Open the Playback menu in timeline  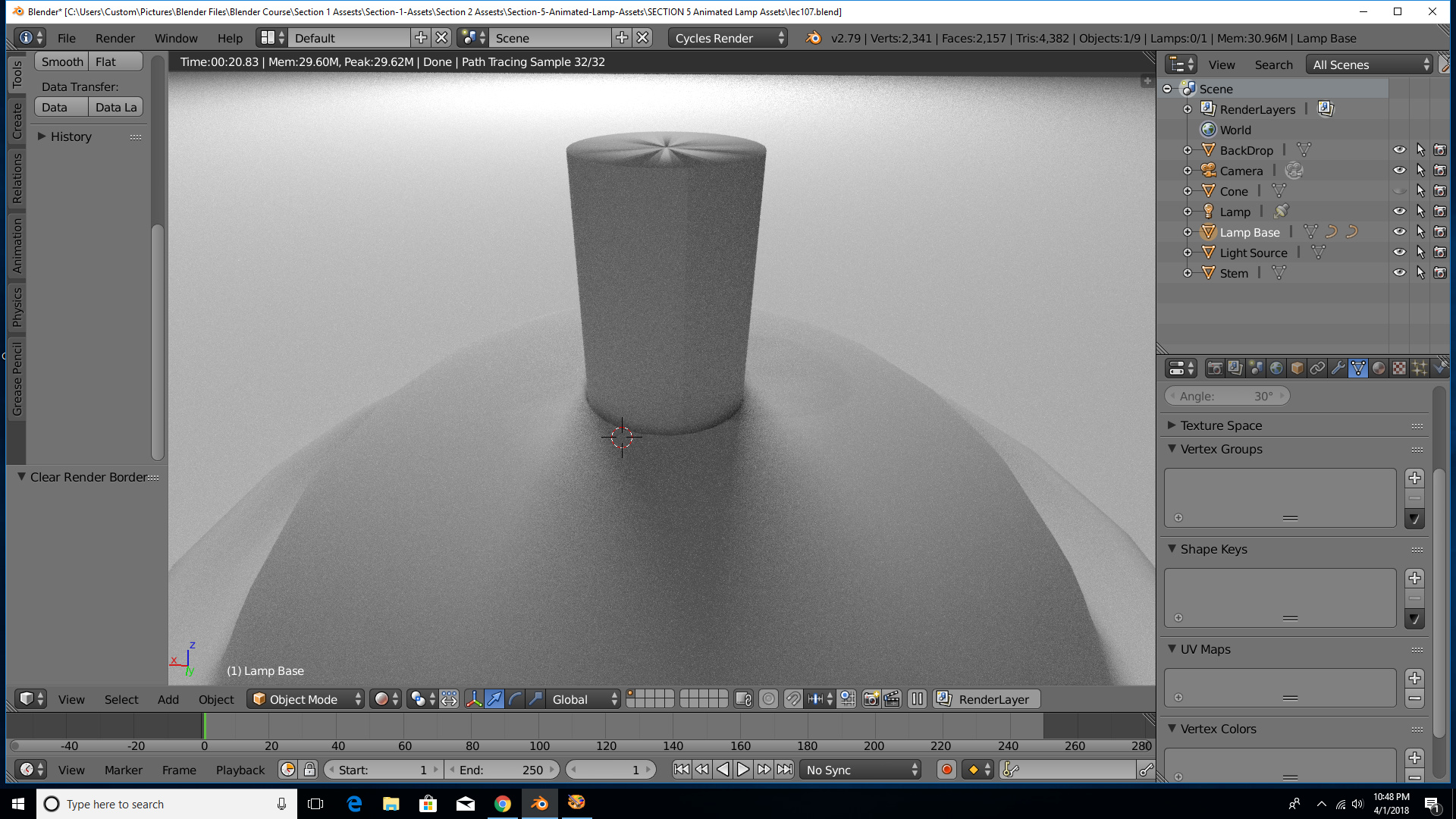pos(240,770)
